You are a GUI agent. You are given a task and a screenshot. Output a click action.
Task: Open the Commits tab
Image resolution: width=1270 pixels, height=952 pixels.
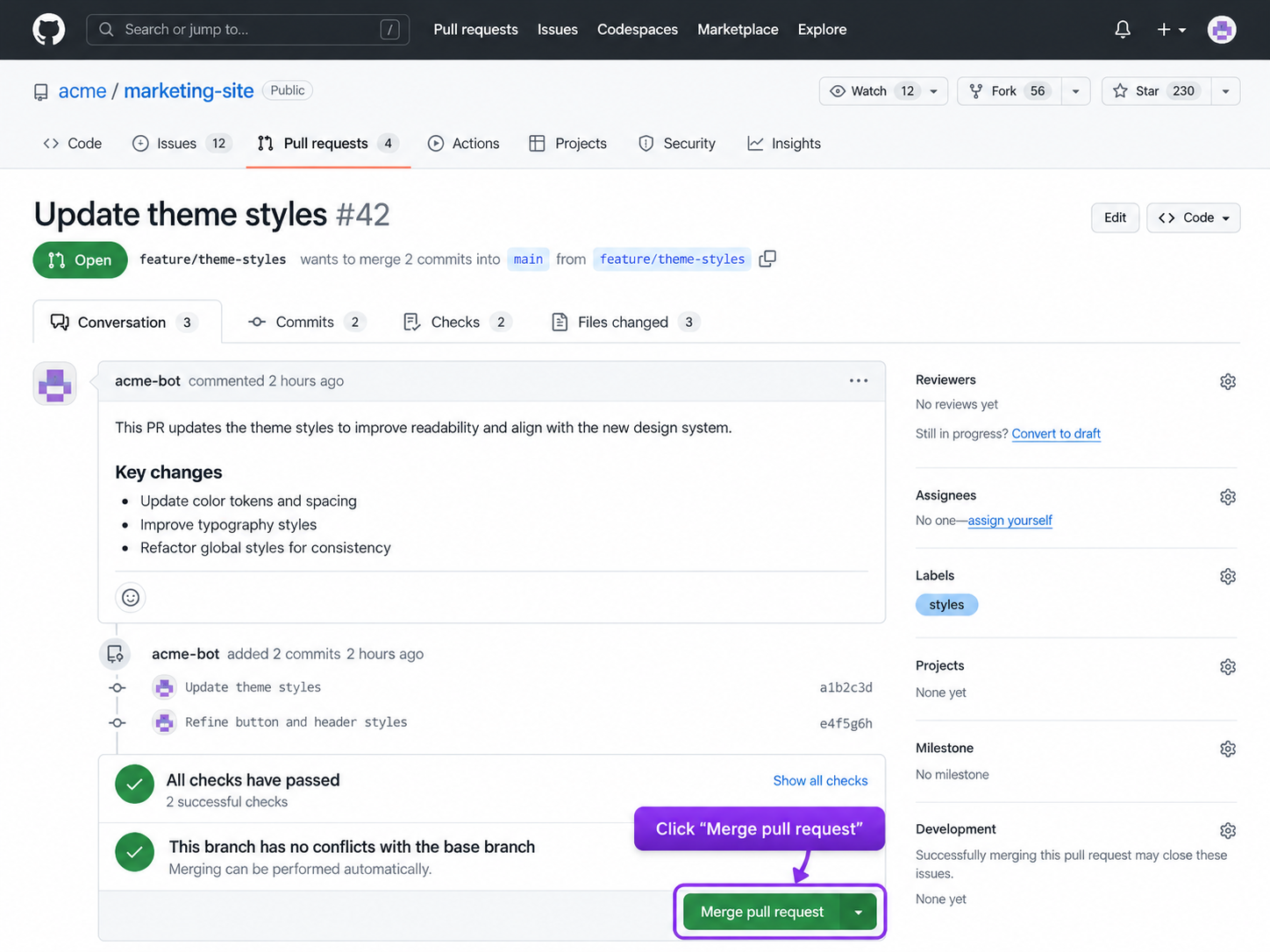(307, 322)
